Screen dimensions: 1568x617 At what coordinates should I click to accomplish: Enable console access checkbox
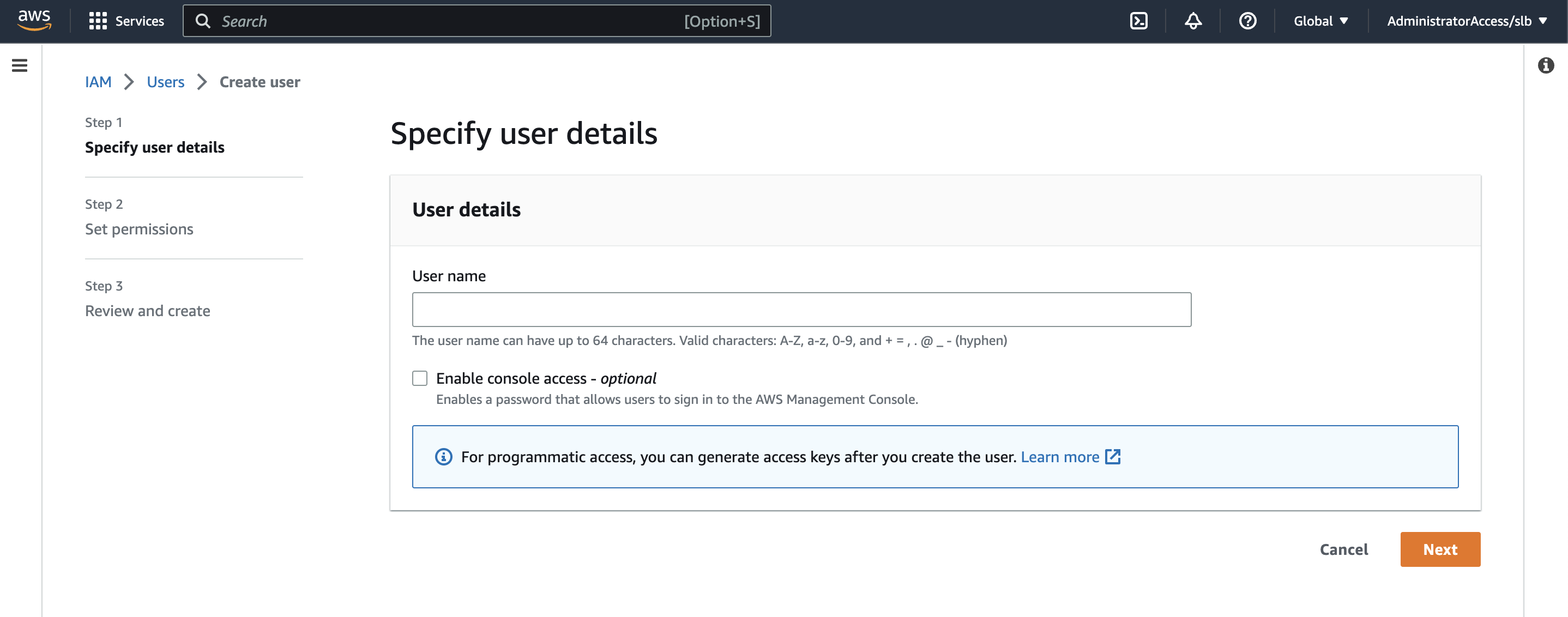point(419,378)
